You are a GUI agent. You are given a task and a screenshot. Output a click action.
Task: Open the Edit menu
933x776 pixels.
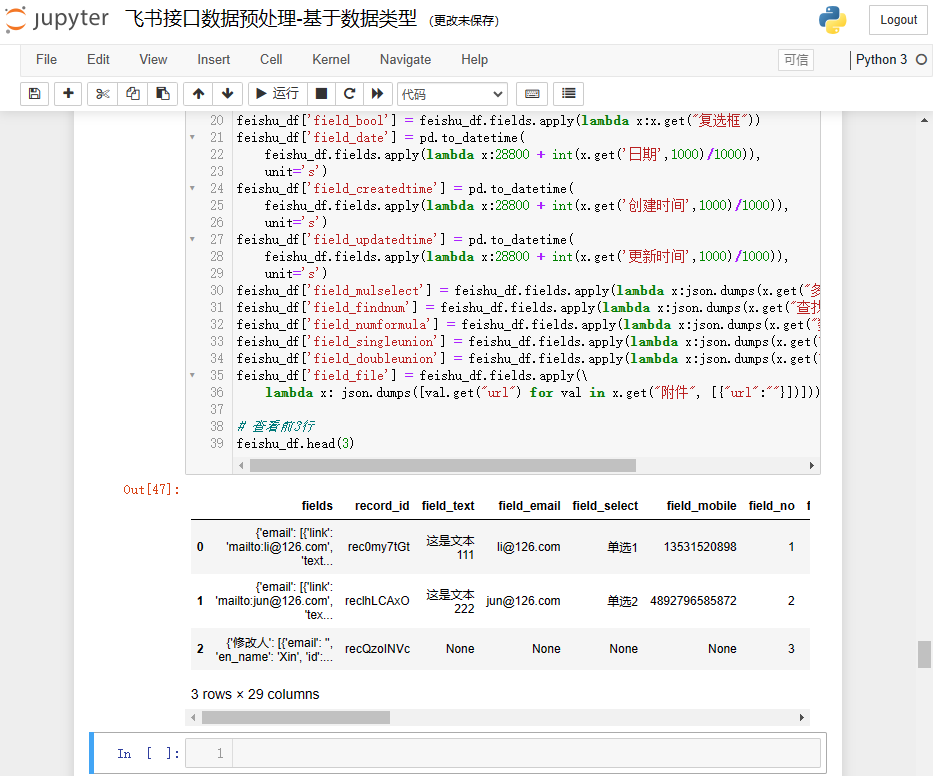[x=98, y=60]
